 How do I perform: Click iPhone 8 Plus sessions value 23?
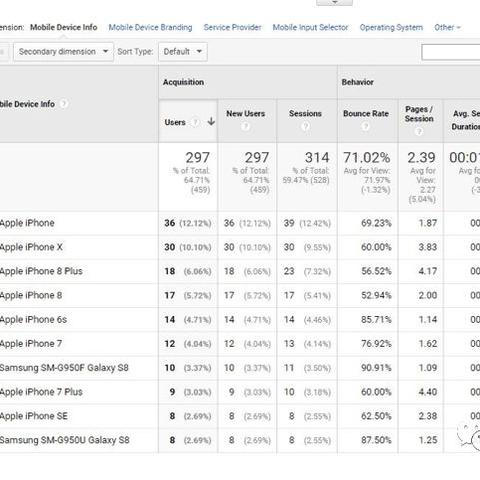point(289,271)
